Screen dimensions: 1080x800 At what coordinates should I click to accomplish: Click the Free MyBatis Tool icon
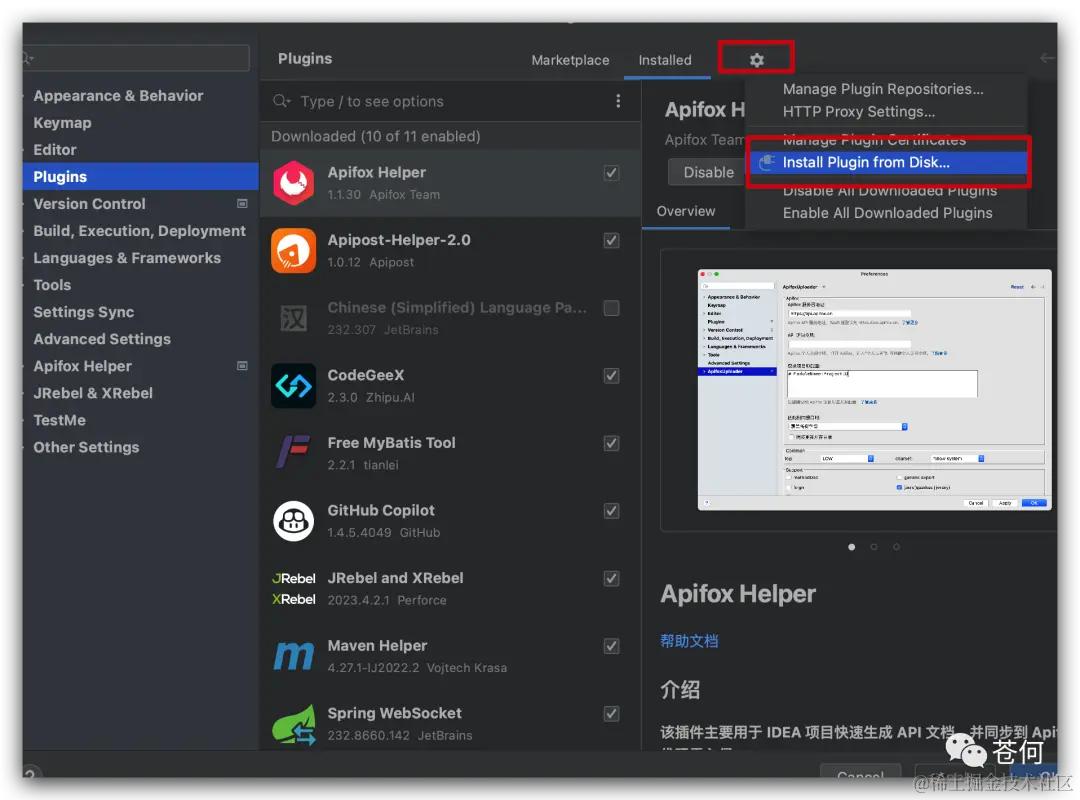293,453
